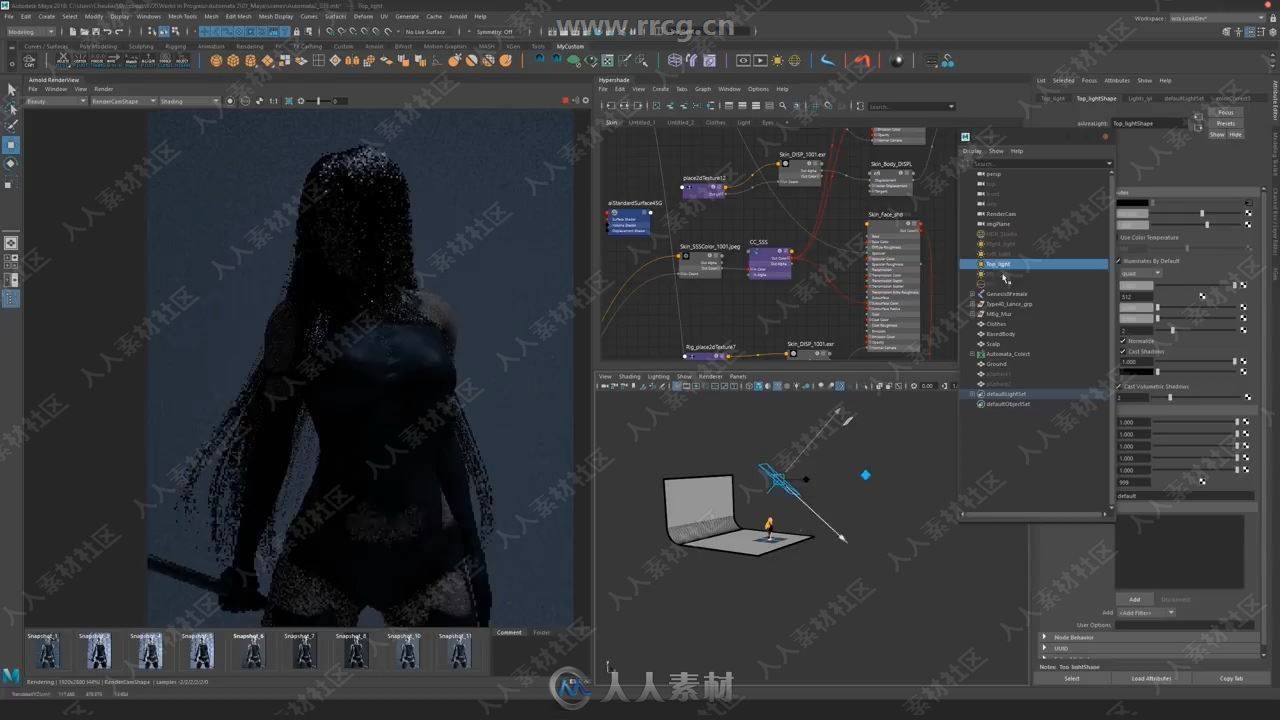Click the polygon sphere shelf icon
The image size is (1280, 720).
point(216,60)
